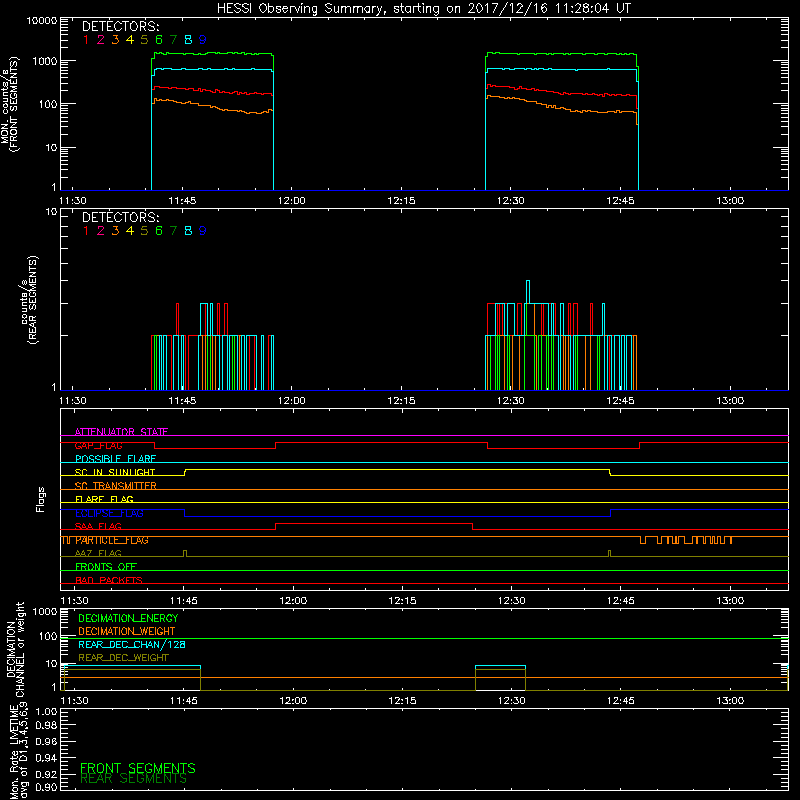Screen dimensions: 800x800
Task: Click the SC_IN_SUNLIGHT label
Action: pos(115,472)
